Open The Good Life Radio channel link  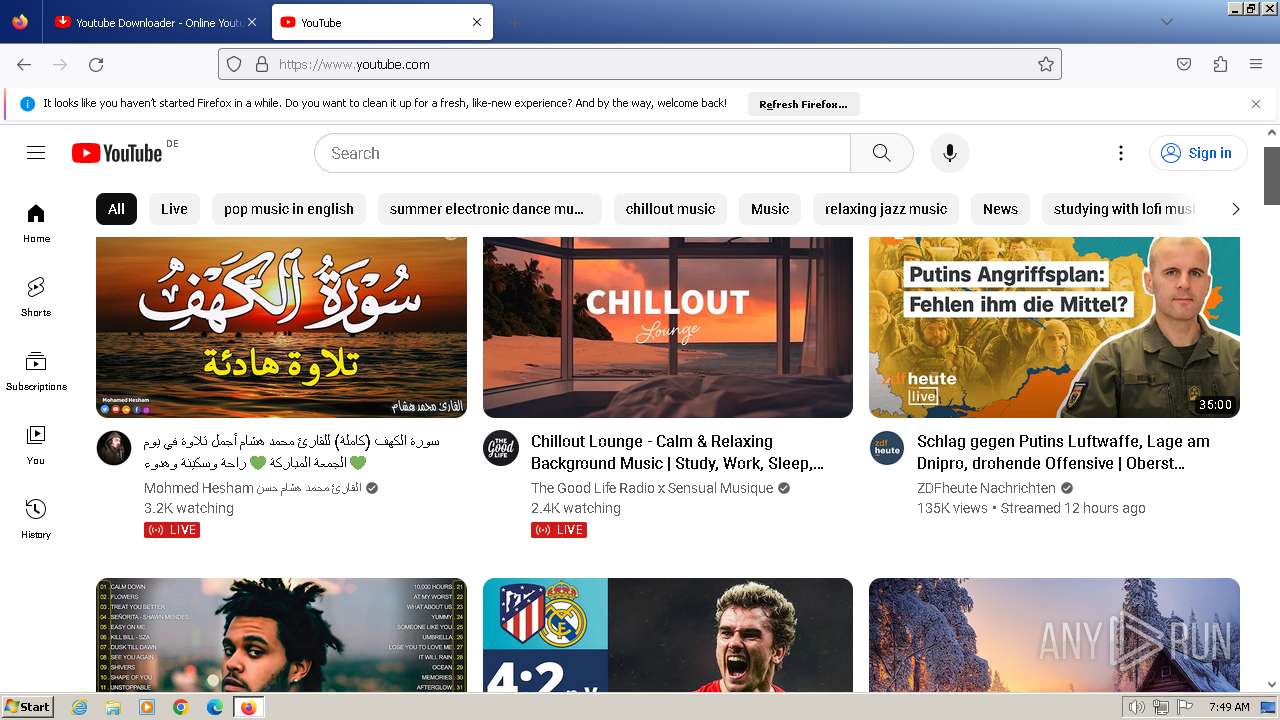pyautogui.click(x=652, y=488)
